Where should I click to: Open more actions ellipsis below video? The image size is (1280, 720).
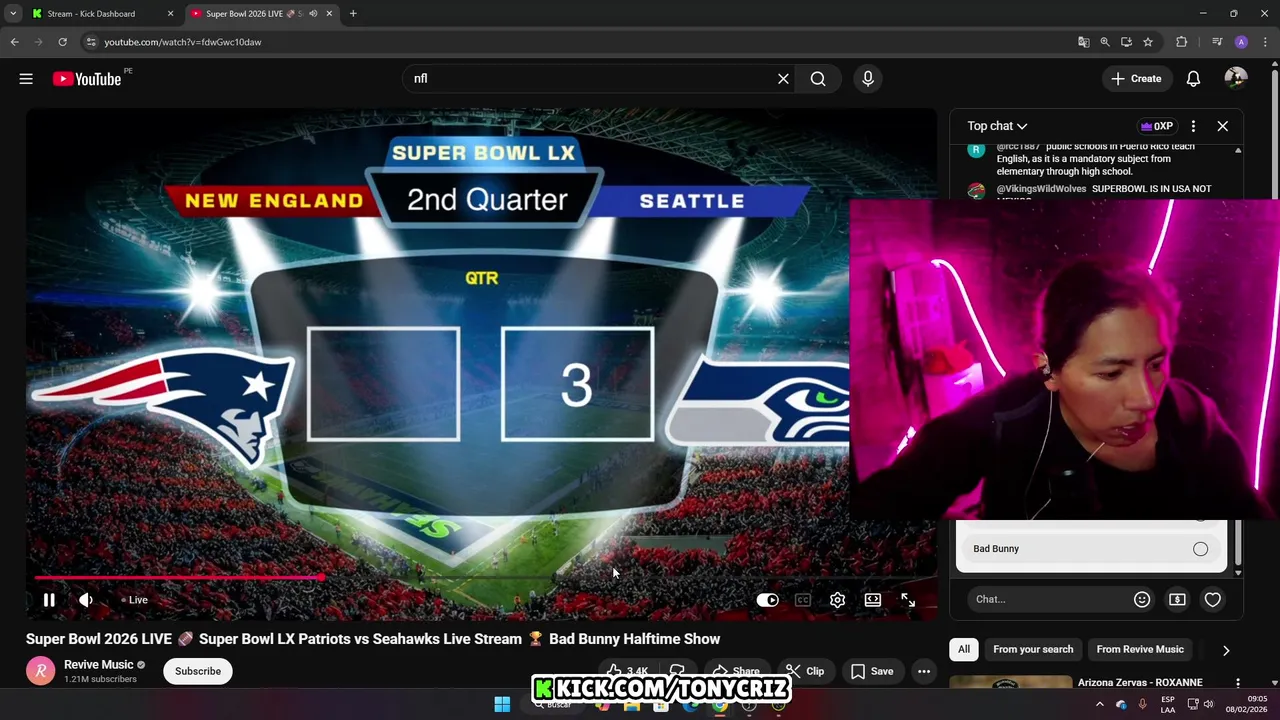pos(924,671)
